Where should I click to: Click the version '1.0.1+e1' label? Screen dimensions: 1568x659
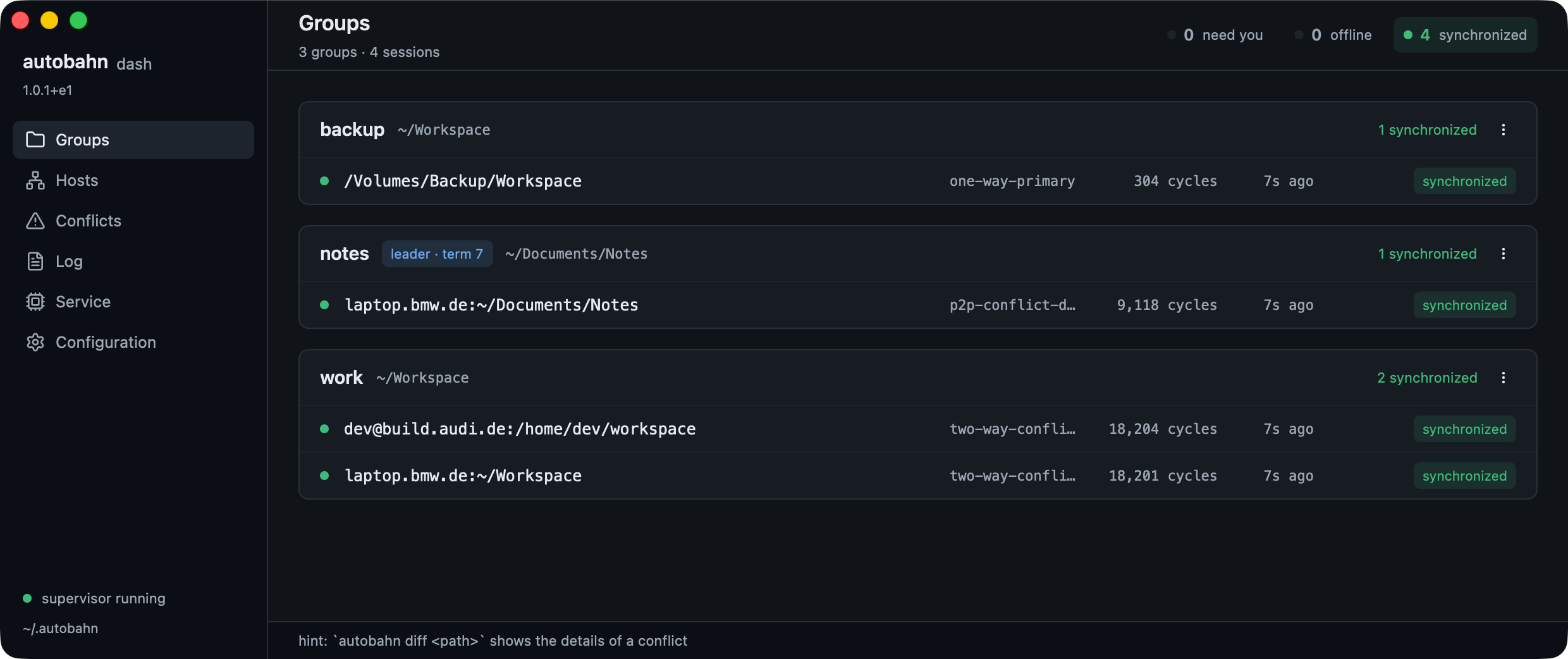(47, 90)
